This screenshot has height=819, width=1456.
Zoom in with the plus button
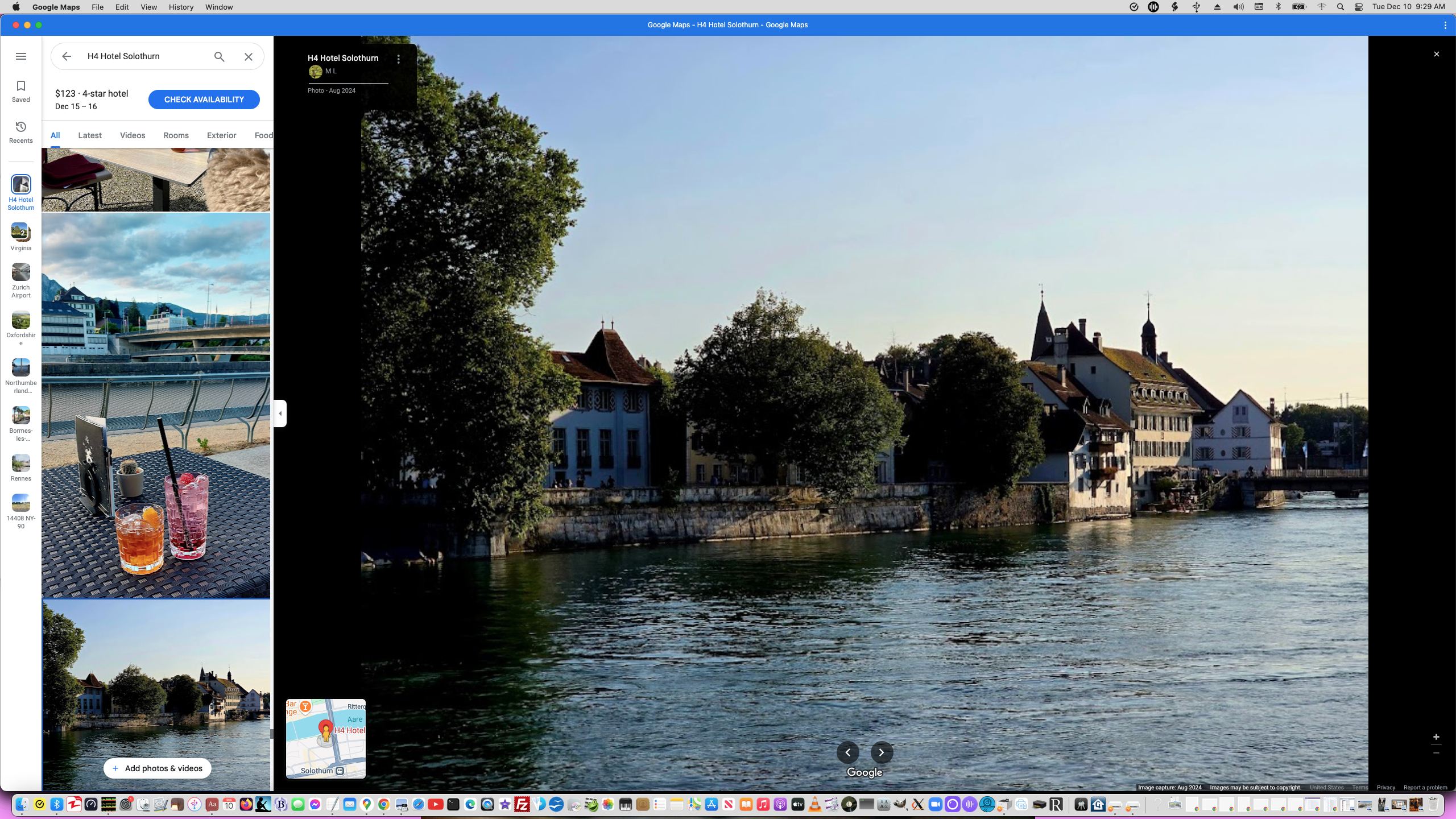1436,737
